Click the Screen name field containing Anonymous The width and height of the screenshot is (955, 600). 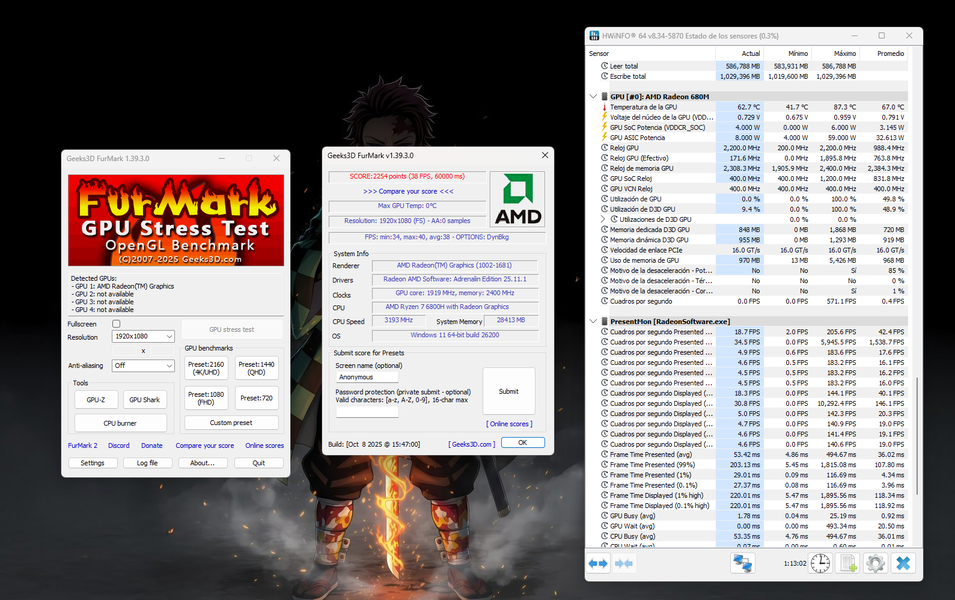coord(404,378)
